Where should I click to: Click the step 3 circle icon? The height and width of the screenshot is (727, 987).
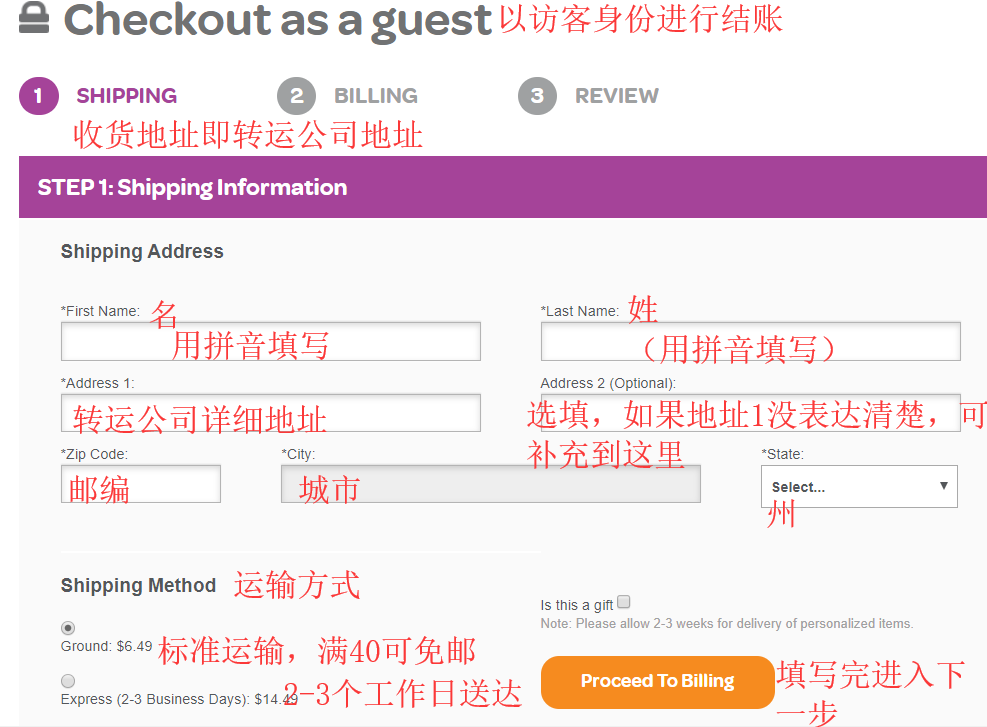click(x=537, y=96)
